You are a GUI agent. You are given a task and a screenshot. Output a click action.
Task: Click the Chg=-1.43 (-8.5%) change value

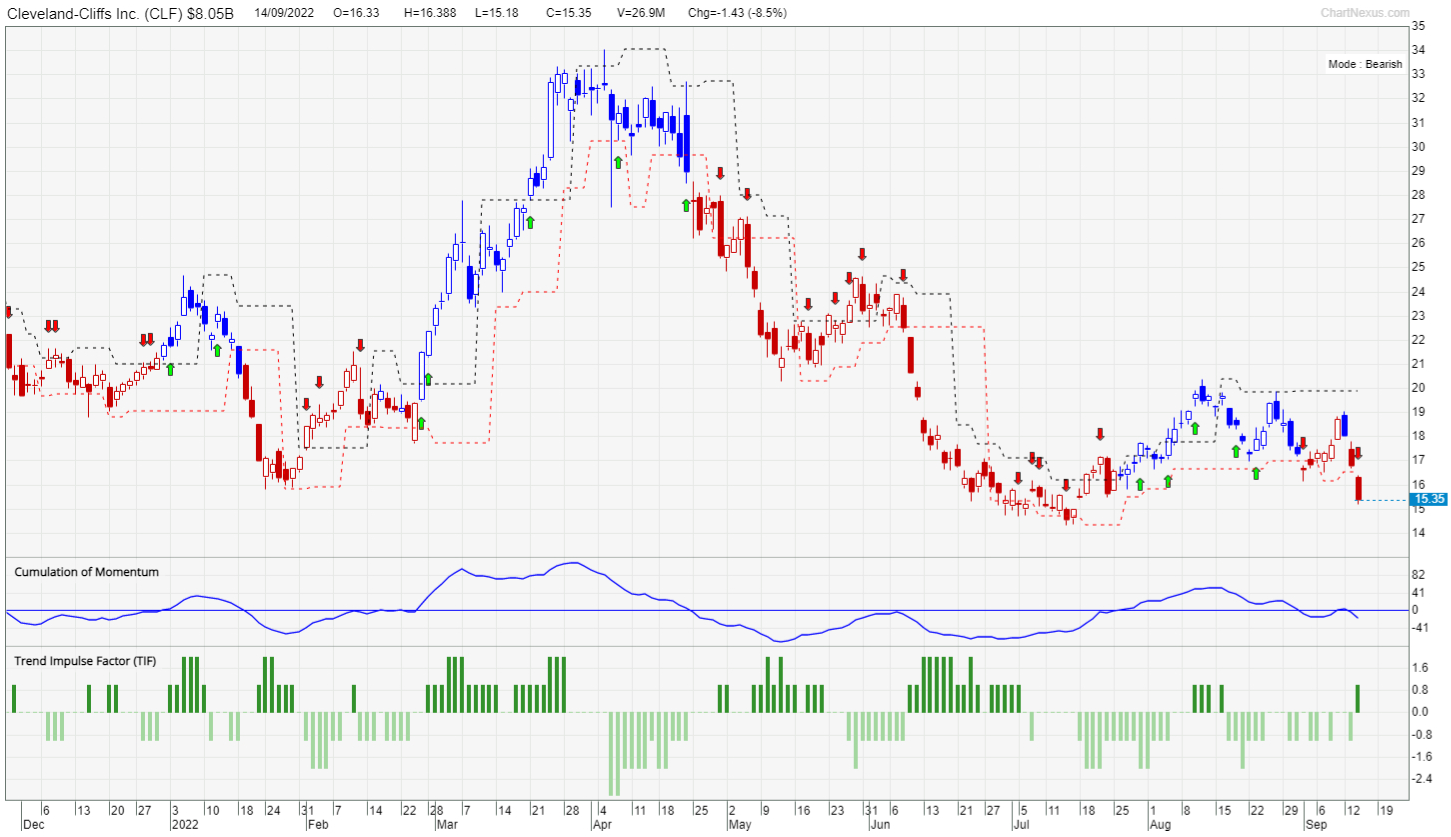pos(738,13)
